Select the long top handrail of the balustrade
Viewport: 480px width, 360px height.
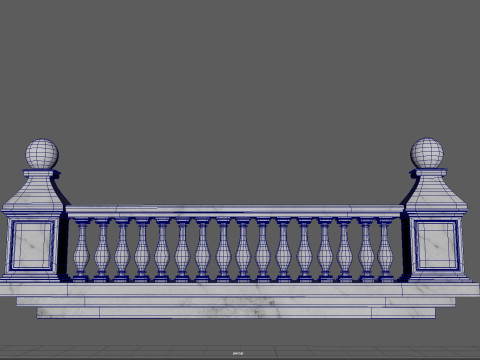click(235, 211)
